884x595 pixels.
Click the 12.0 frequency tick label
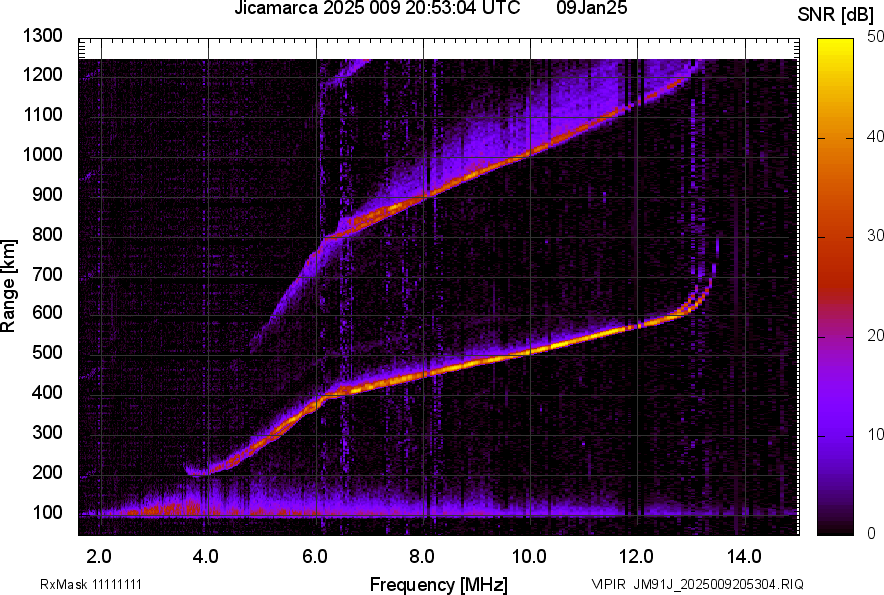tap(637, 557)
